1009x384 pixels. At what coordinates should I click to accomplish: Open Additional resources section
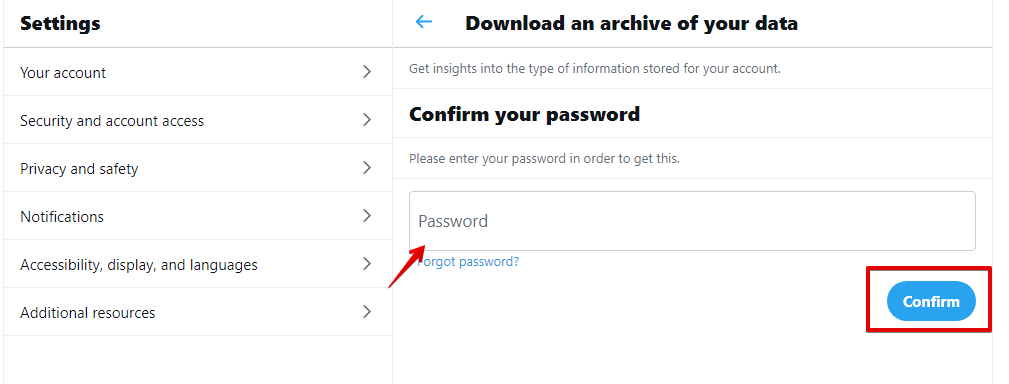point(198,312)
